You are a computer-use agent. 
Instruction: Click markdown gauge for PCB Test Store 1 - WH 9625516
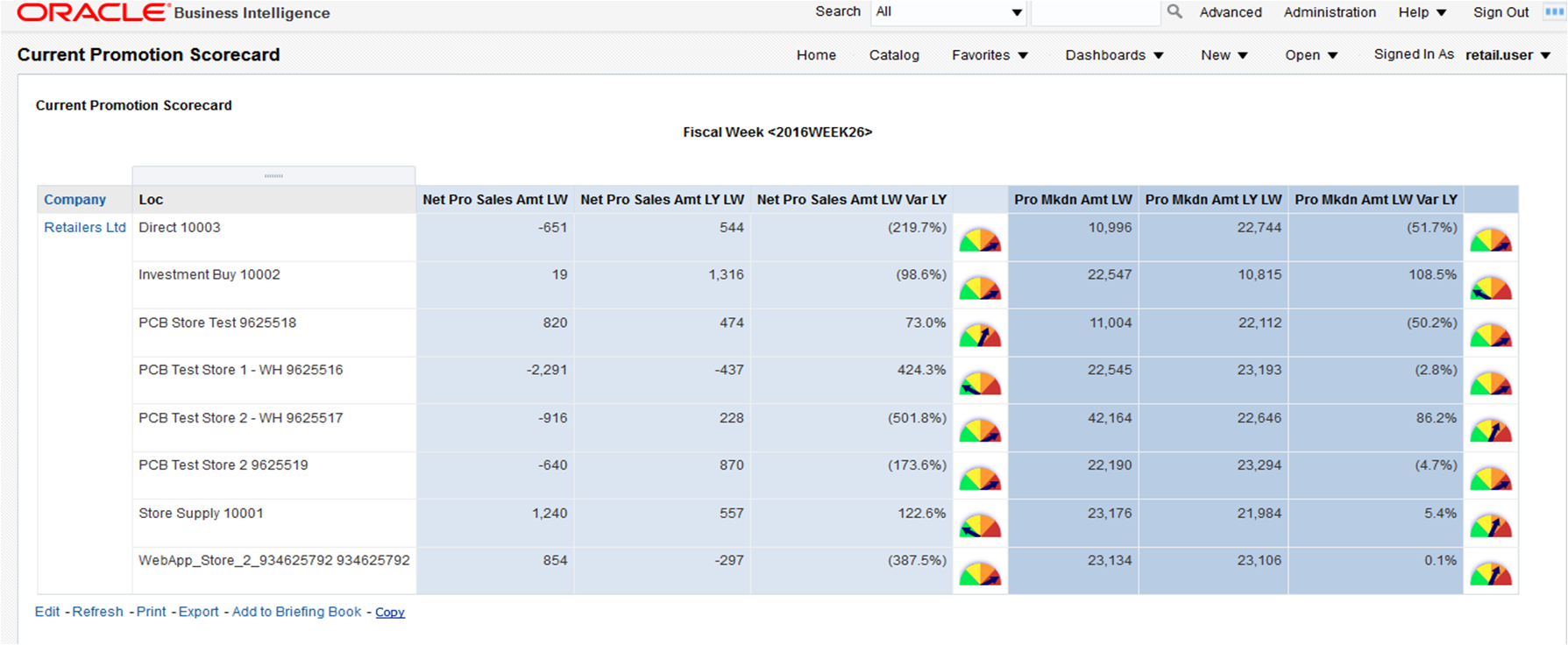1491,383
